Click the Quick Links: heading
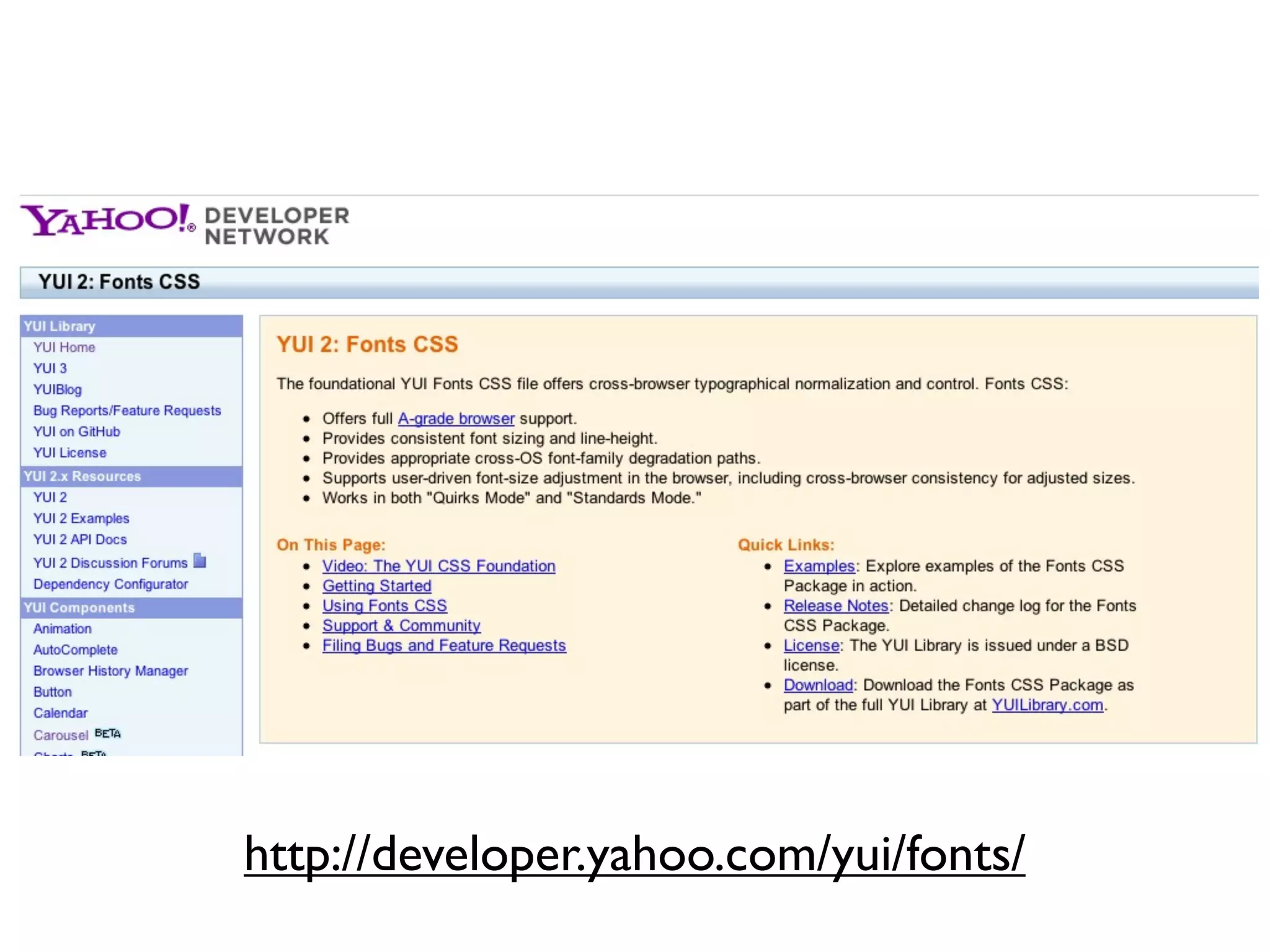1270x952 pixels. click(786, 545)
